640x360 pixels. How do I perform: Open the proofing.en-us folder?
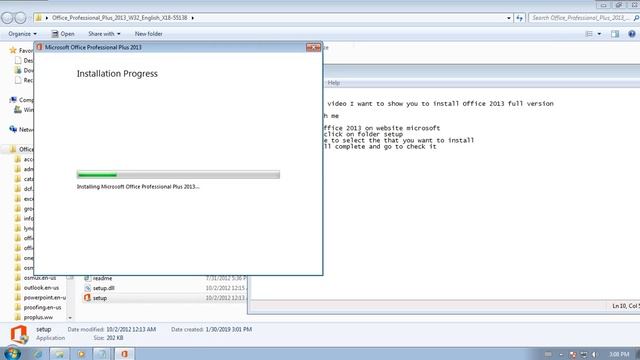(38, 307)
